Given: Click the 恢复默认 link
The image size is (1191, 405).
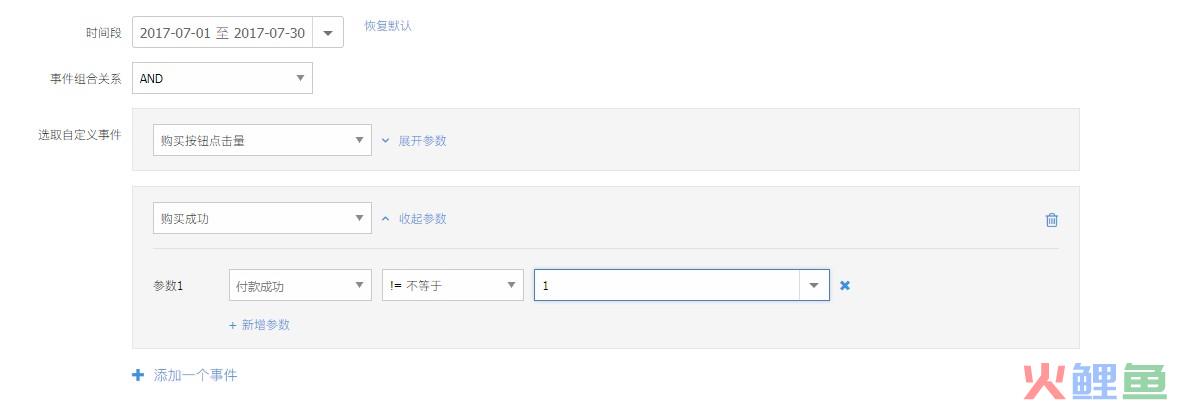Looking at the screenshot, I should click(387, 25).
